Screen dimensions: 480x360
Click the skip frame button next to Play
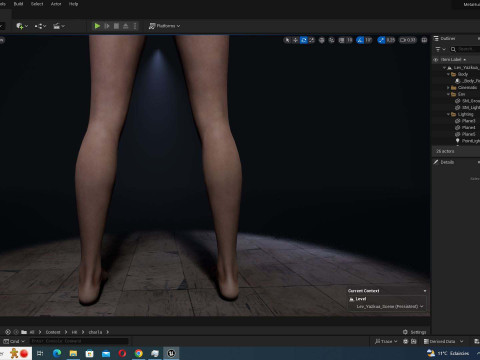(107, 26)
